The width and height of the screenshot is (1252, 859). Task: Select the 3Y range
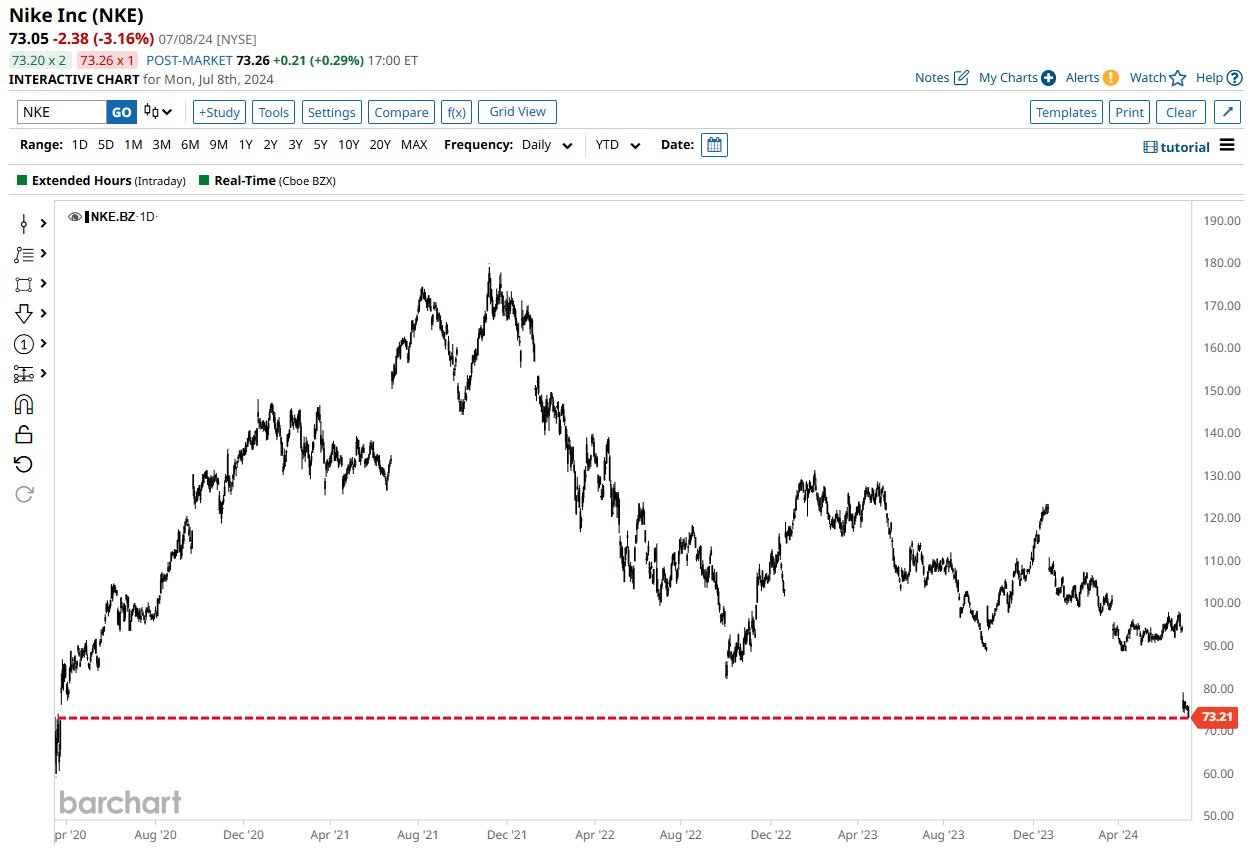[x=295, y=145]
